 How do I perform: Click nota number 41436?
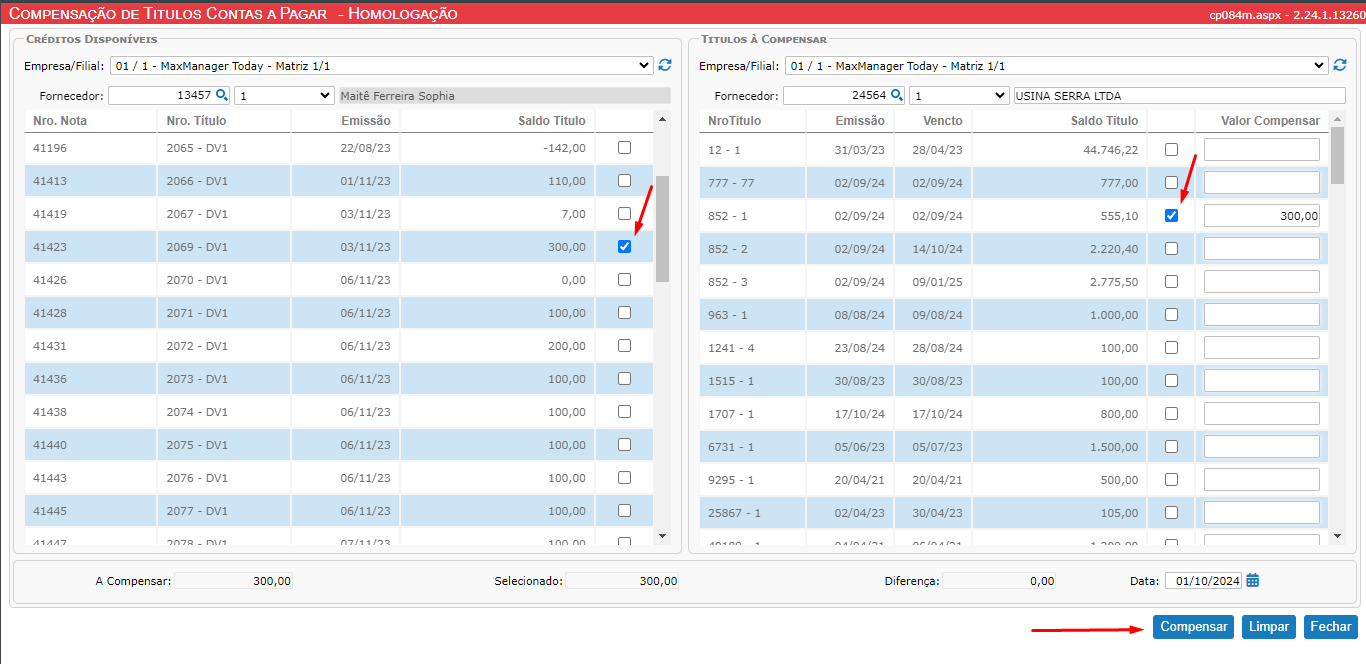50,379
